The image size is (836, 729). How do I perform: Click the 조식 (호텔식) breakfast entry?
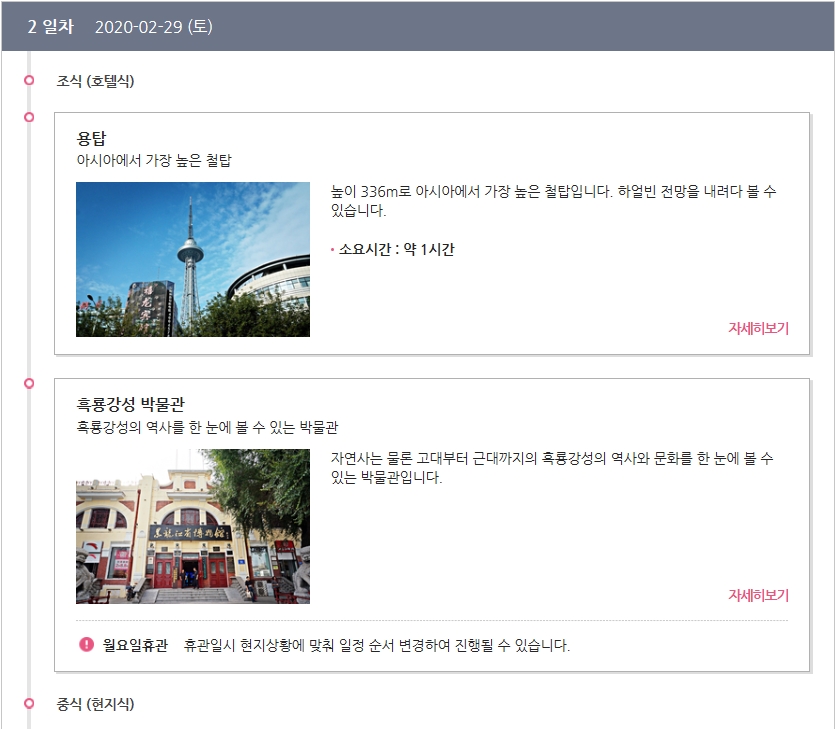pyautogui.click(x=95, y=81)
